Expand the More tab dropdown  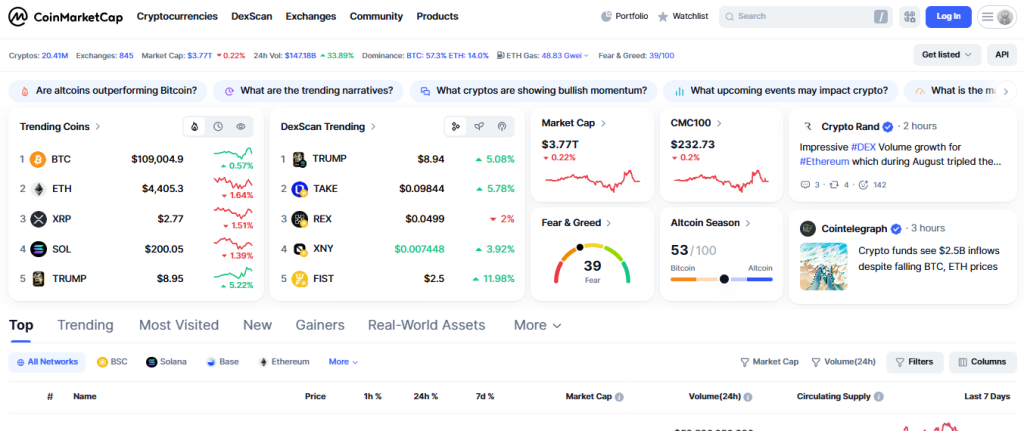pos(537,325)
